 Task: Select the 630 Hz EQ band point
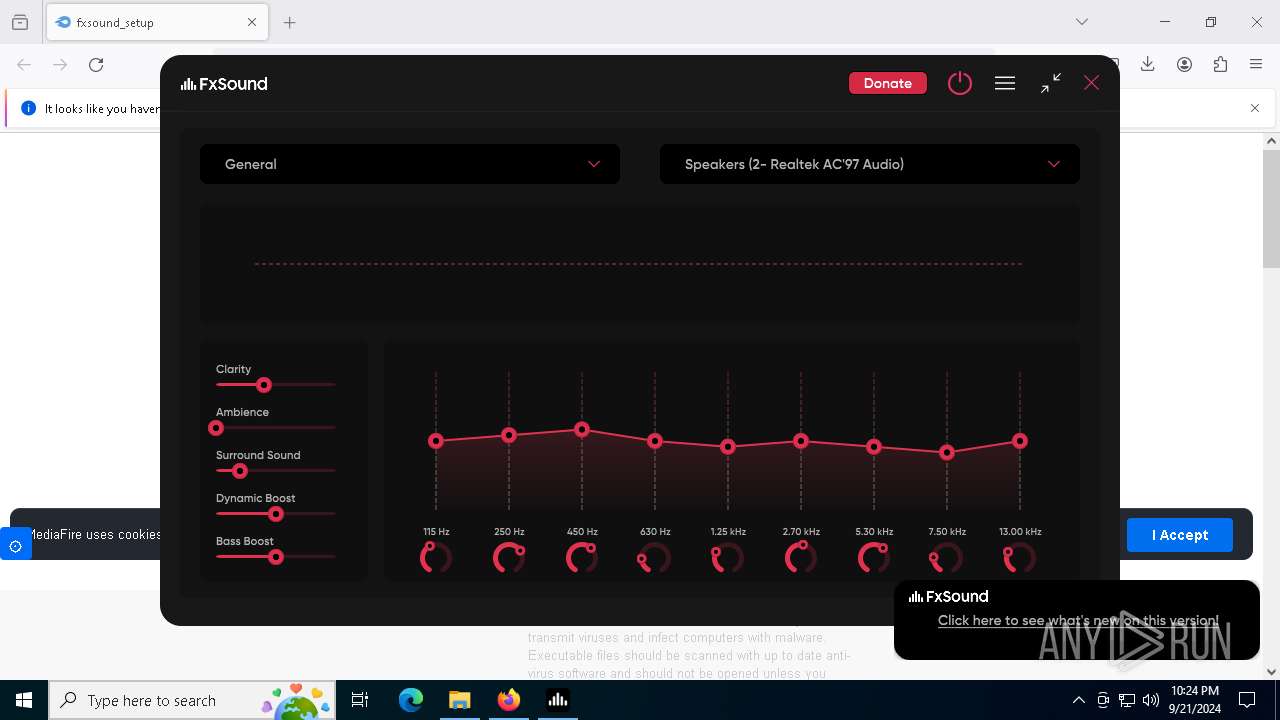click(655, 441)
